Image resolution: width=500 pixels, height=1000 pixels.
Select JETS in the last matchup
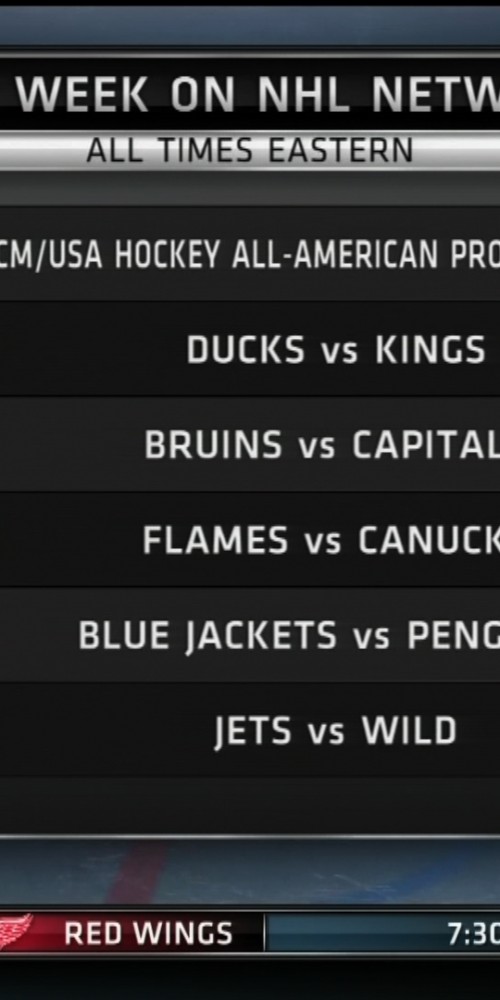point(253,731)
